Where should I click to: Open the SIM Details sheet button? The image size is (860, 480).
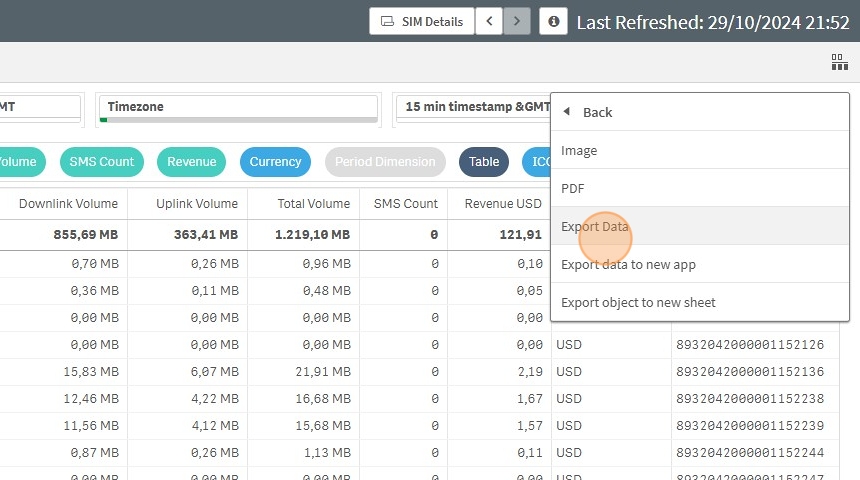[422, 21]
